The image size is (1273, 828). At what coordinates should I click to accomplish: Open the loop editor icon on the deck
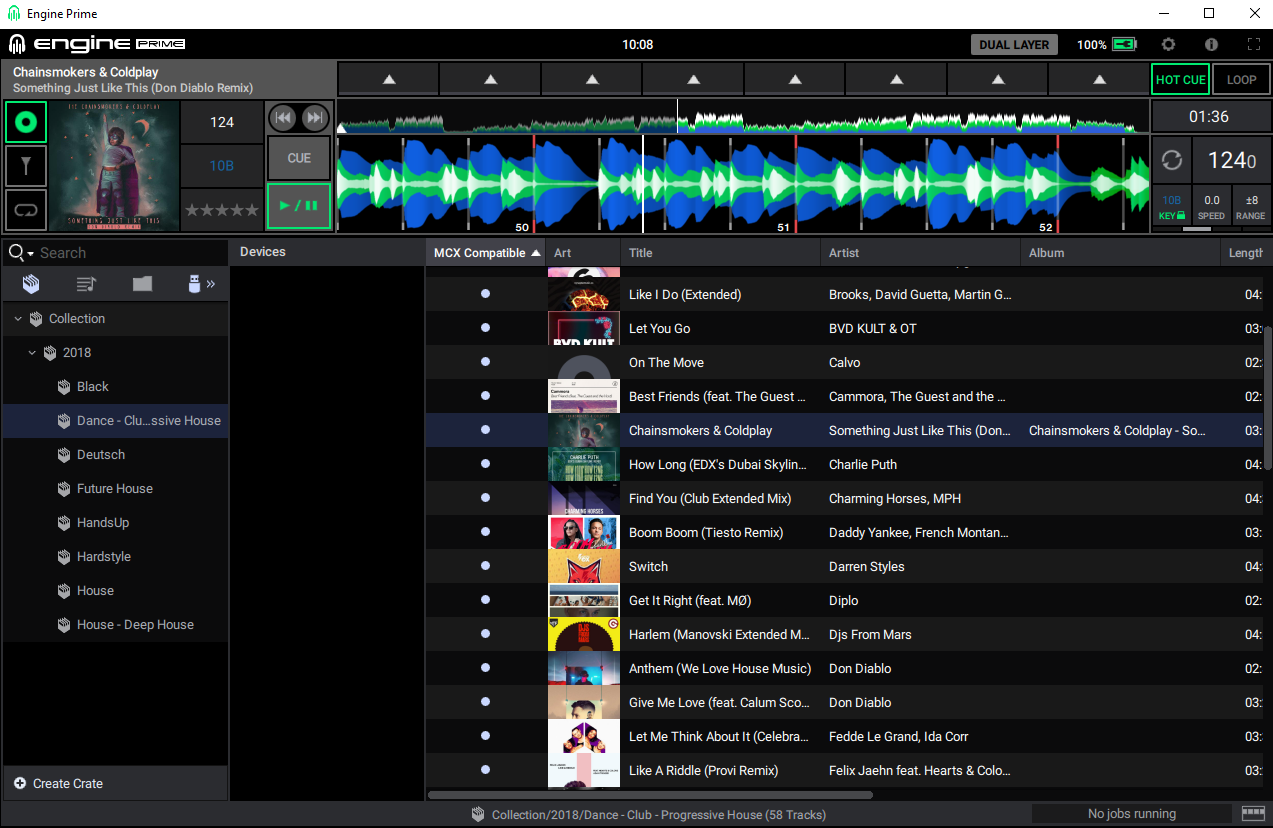click(x=26, y=210)
